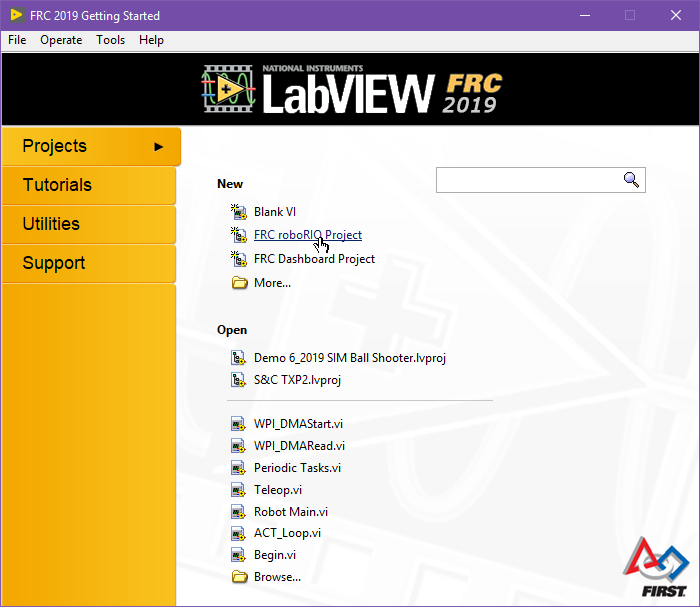Click the S&C TXP2.lvproj file icon
This screenshot has width=700, height=607.
pyautogui.click(x=238, y=380)
